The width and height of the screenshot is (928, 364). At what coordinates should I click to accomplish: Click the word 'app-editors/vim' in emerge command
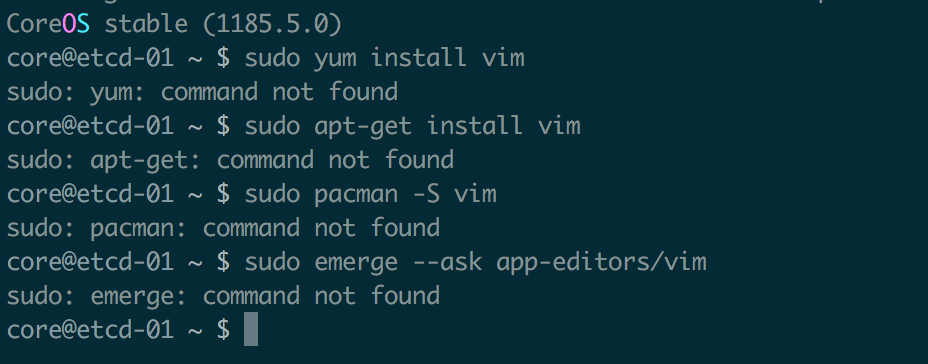(x=601, y=263)
